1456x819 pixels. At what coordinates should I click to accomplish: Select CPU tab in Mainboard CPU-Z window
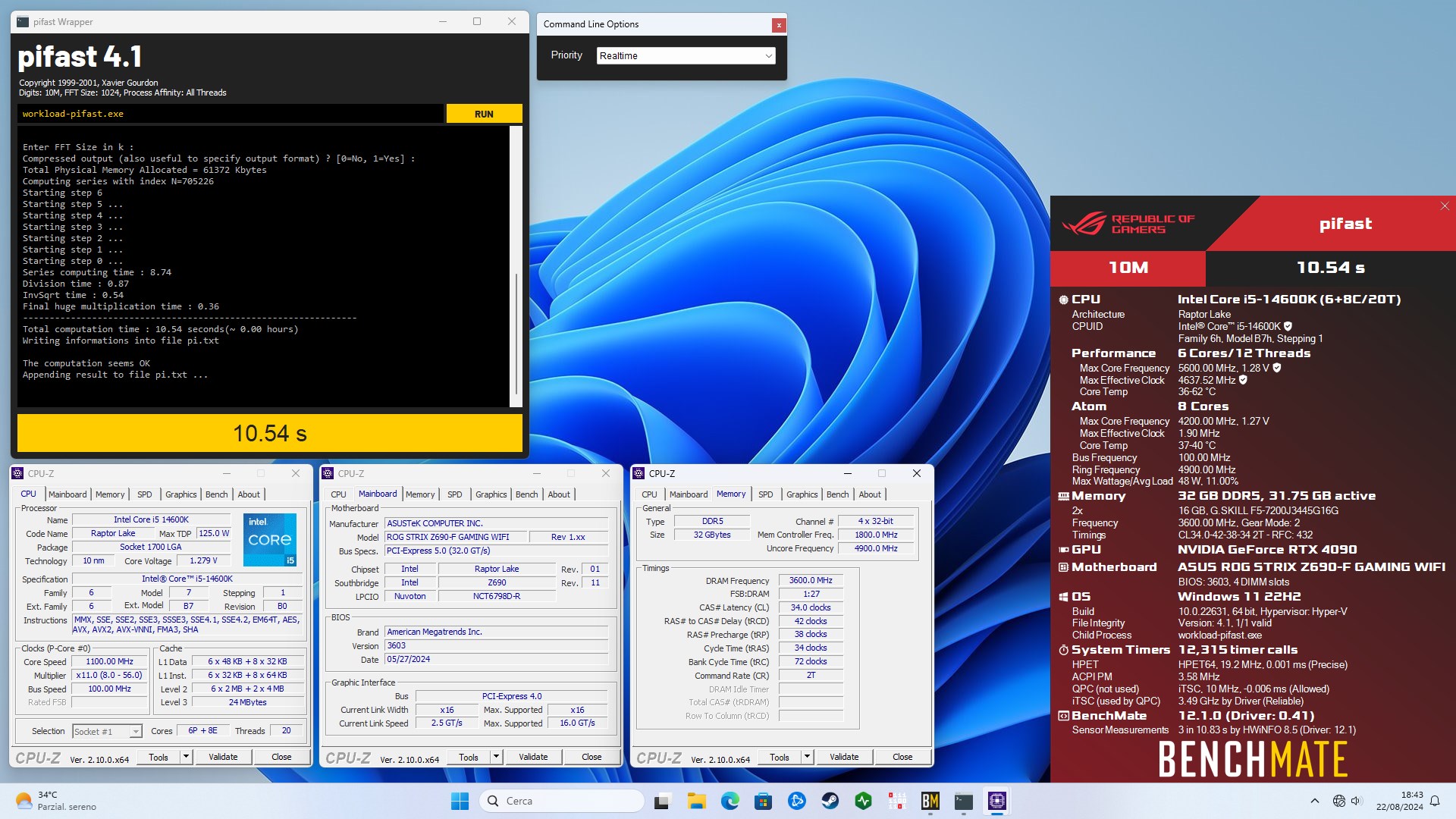tap(338, 494)
